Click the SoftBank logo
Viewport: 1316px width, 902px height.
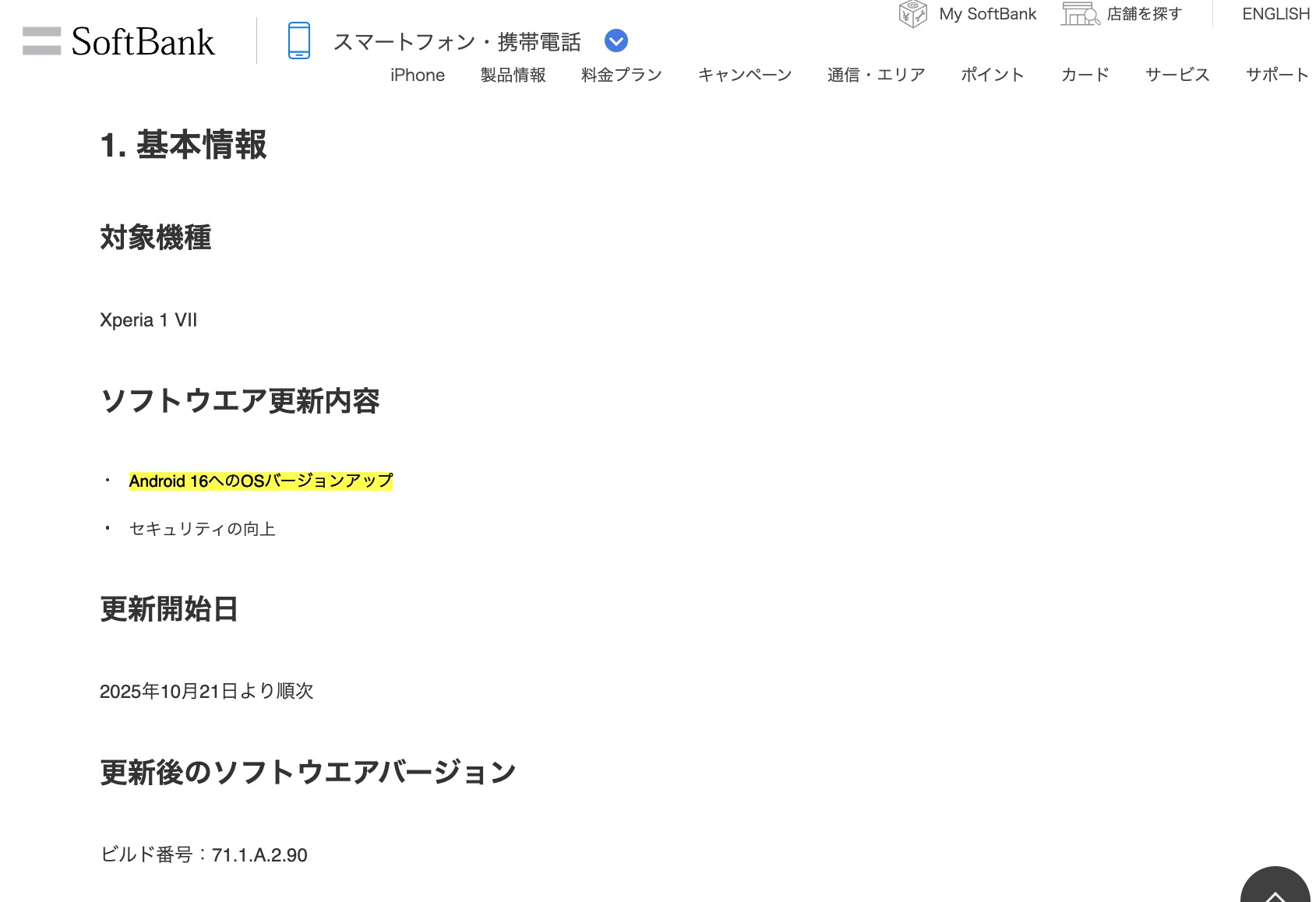118,41
